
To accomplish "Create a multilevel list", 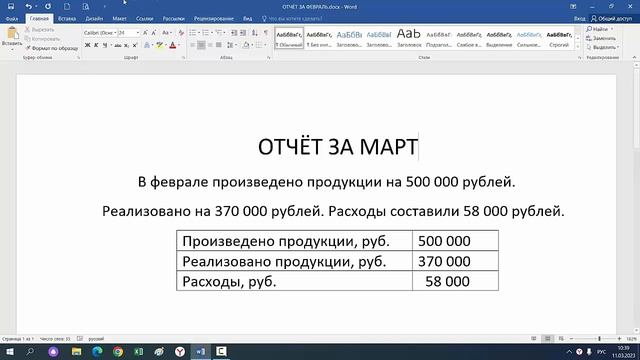I will (219, 33).
